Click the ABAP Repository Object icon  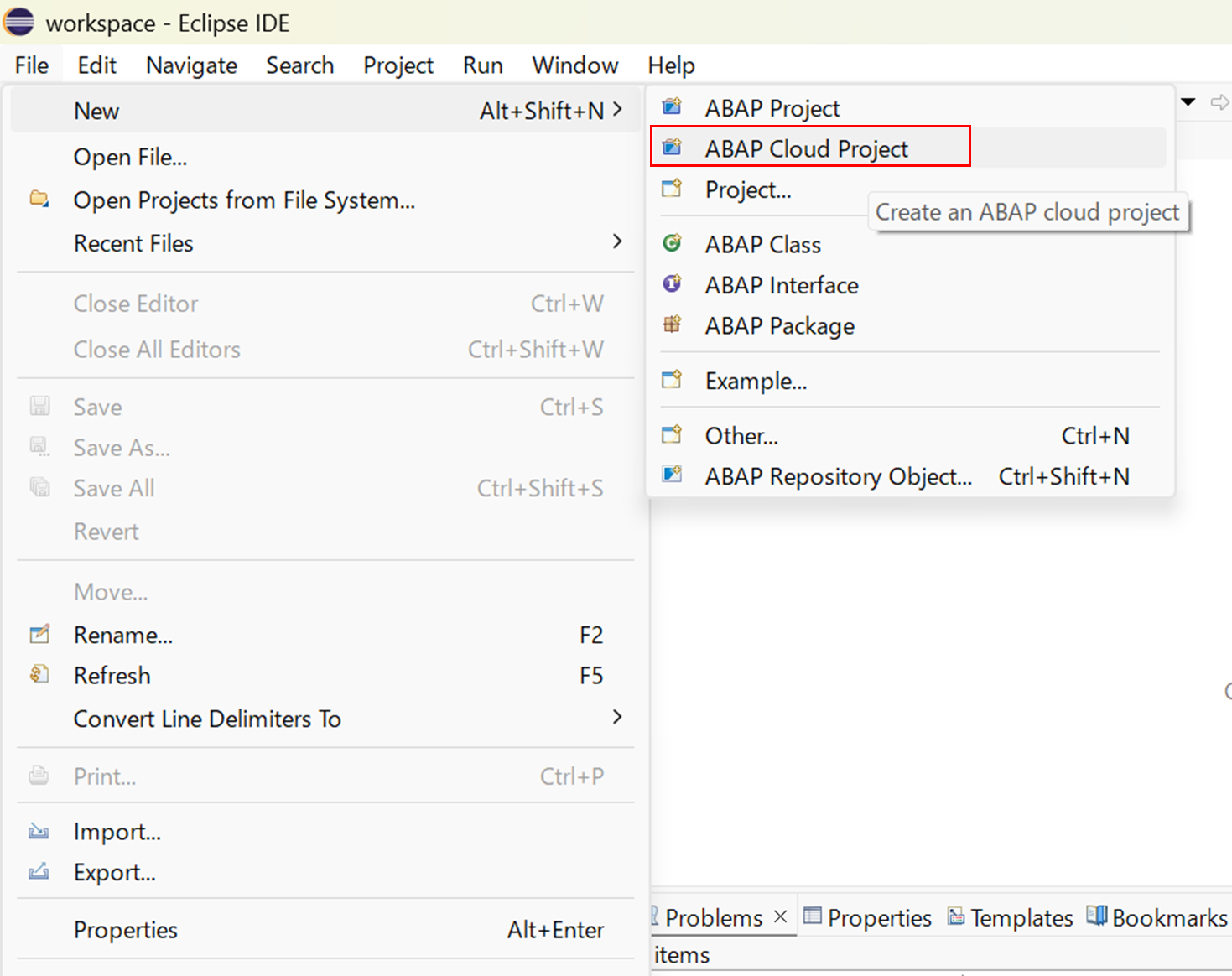click(x=672, y=475)
